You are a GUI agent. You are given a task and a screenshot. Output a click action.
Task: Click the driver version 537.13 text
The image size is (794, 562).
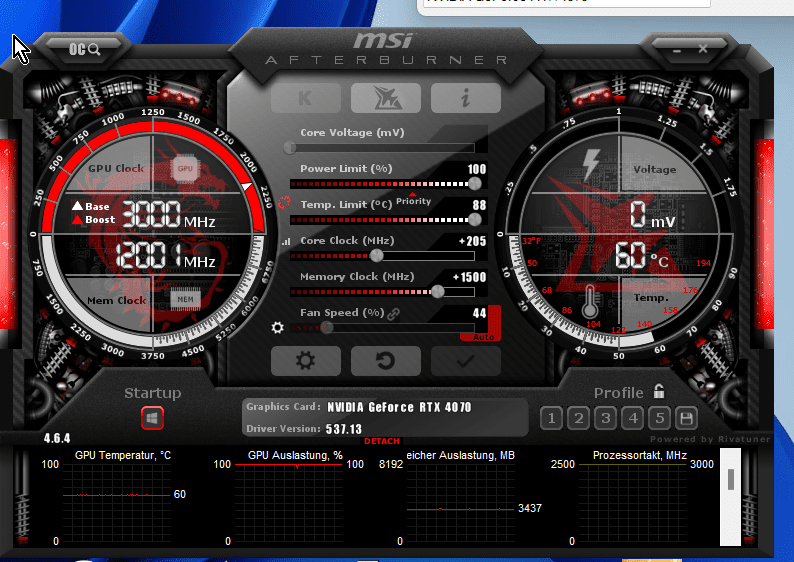click(x=343, y=429)
